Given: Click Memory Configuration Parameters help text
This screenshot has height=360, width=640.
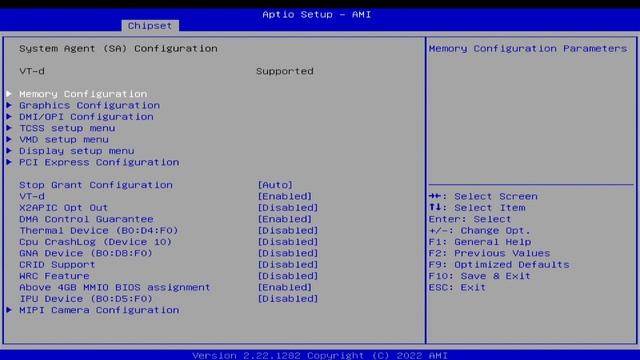Looking at the screenshot, I should [528, 49].
